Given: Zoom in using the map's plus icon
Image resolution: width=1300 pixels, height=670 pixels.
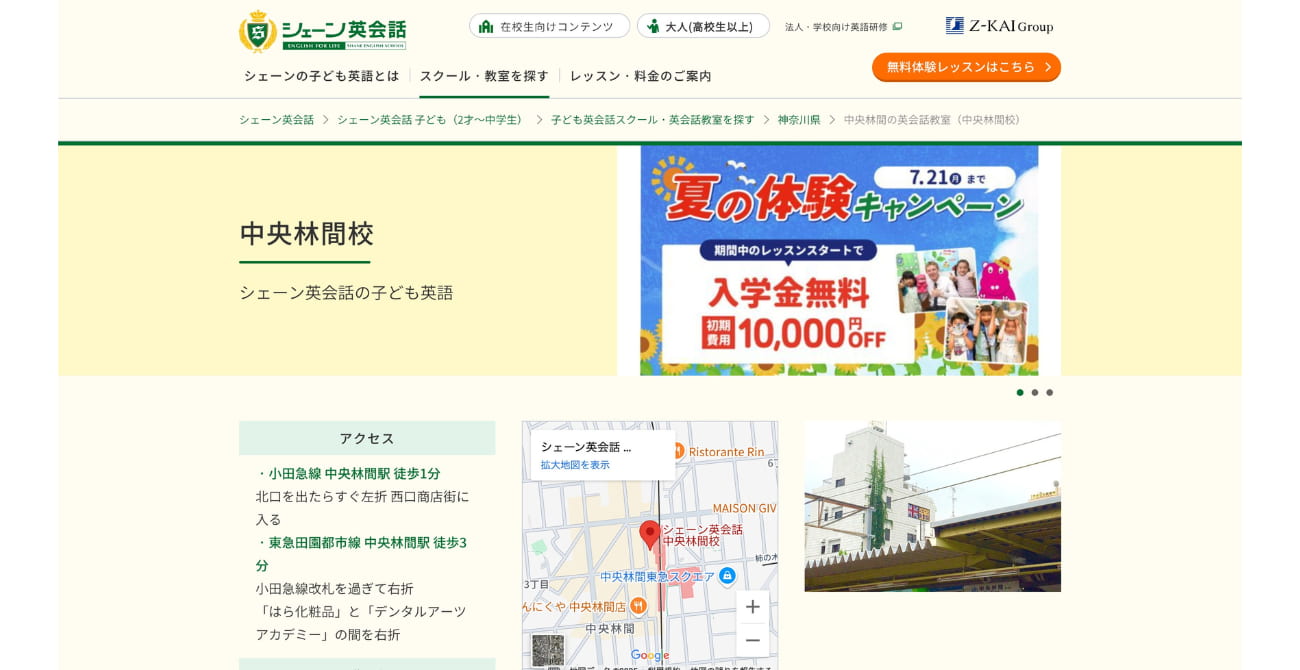Looking at the screenshot, I should 753,607.
